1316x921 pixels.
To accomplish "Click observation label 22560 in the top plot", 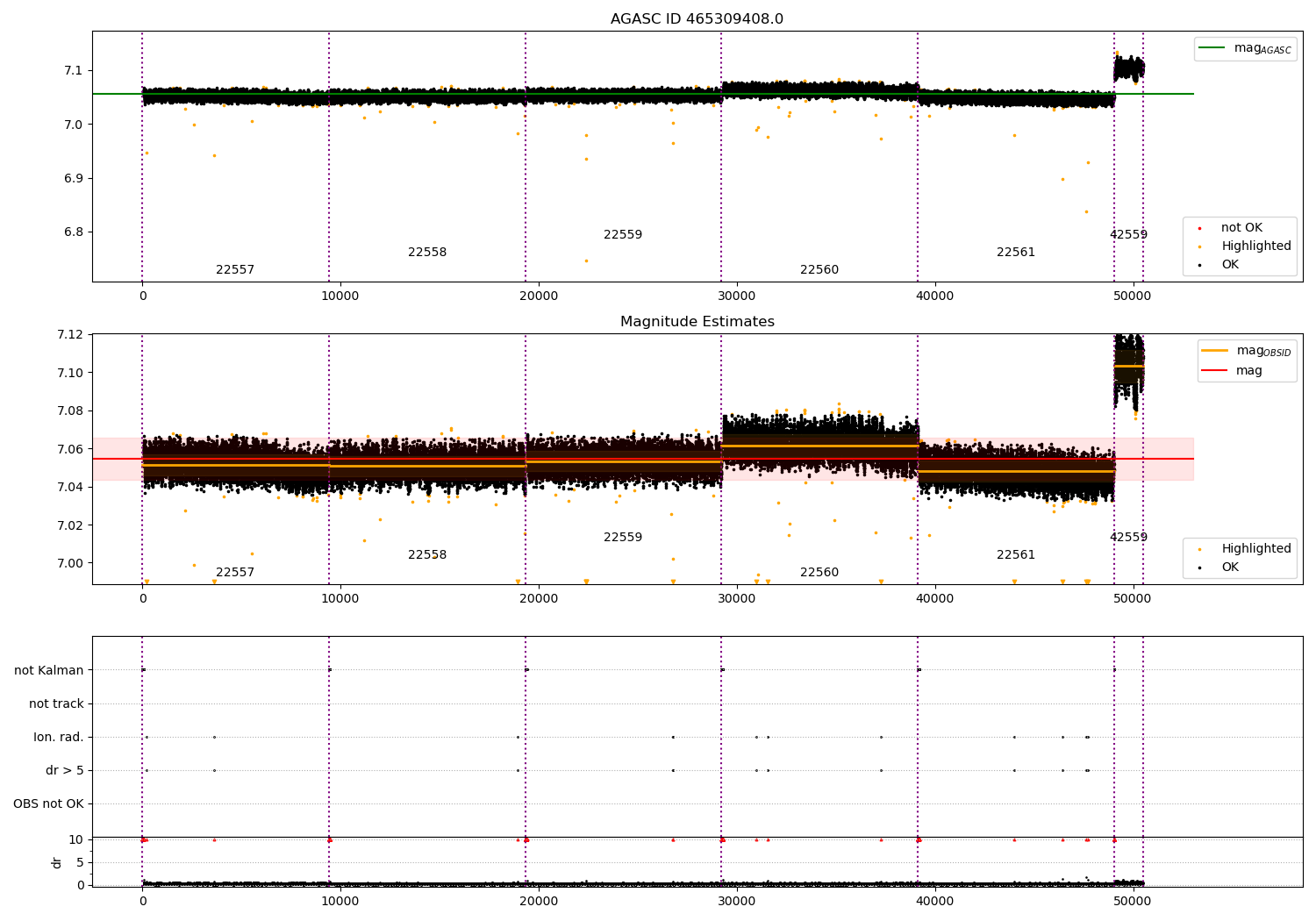I will click(819, 270).
